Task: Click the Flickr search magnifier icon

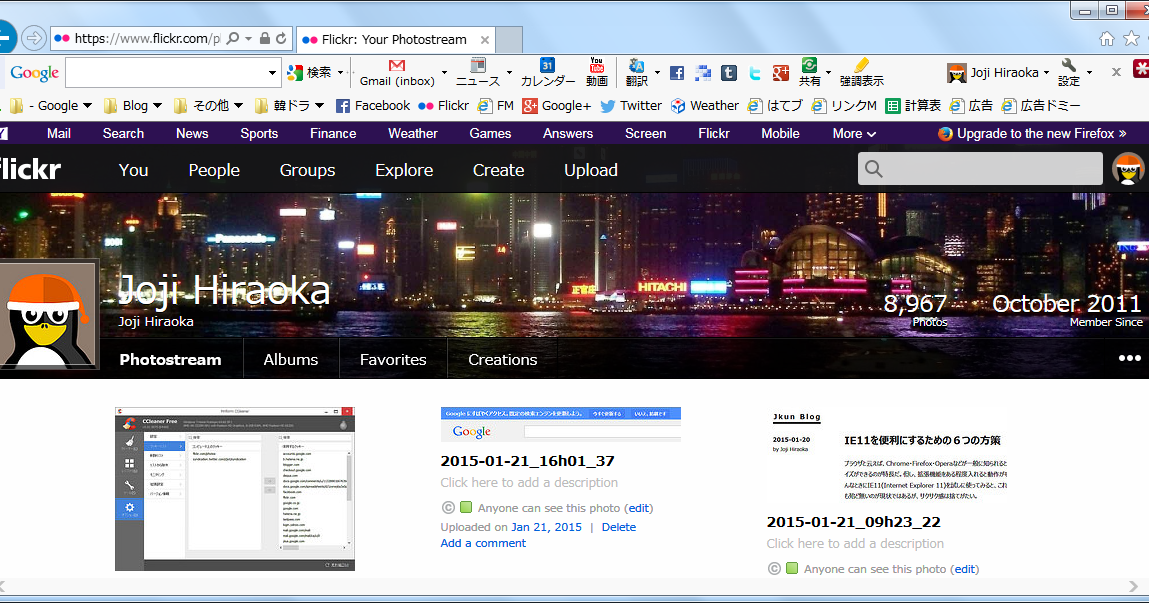Action: [x=873, y=169]
